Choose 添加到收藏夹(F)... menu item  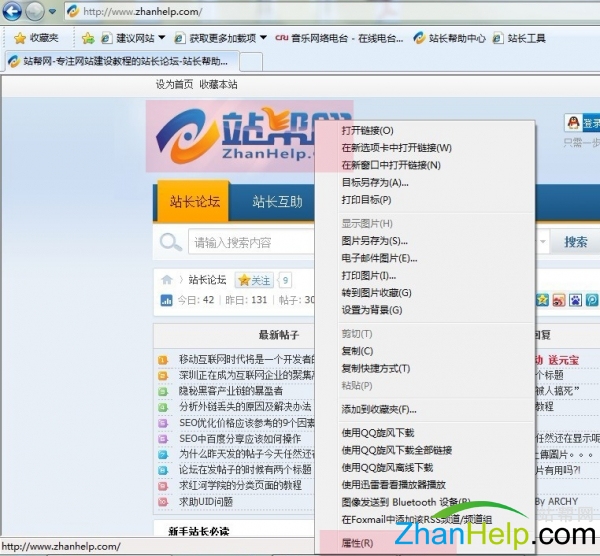pyautogui.click(x=425, y=409)
